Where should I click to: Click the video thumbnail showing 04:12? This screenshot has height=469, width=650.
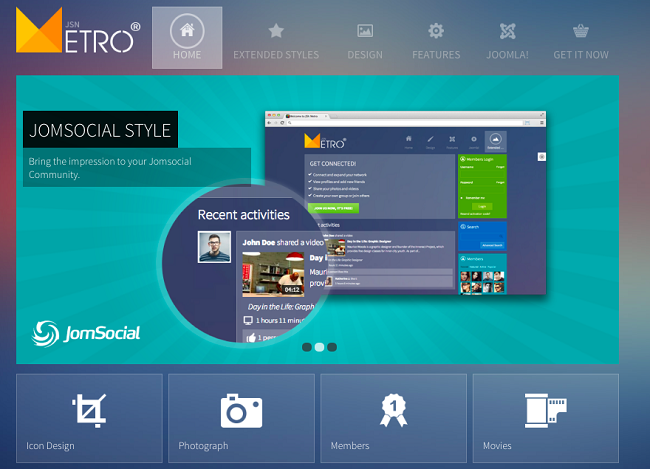[x=273, y=275]
